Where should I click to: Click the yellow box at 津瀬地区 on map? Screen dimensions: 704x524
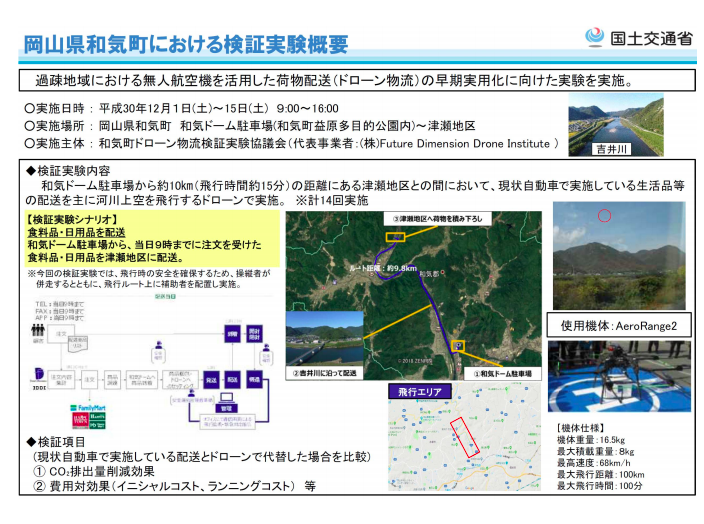pyautogui.click(x=396, y=236)
